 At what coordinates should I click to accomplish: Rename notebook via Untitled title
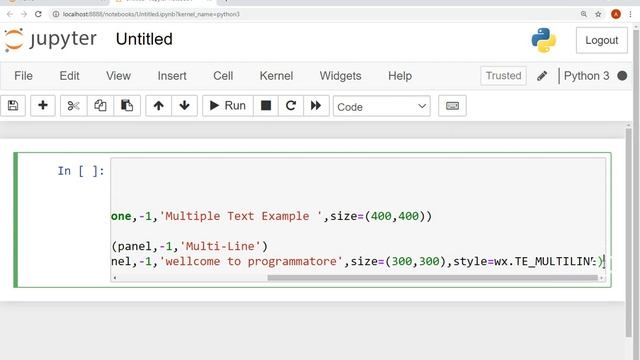tap(144, 40)
